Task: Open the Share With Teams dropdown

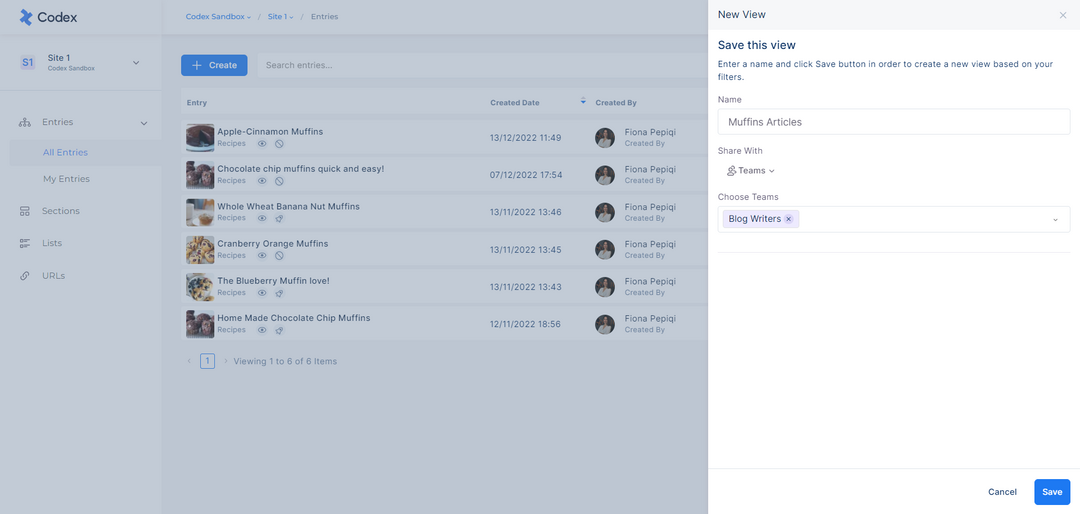Action: (x=751, y=171)
